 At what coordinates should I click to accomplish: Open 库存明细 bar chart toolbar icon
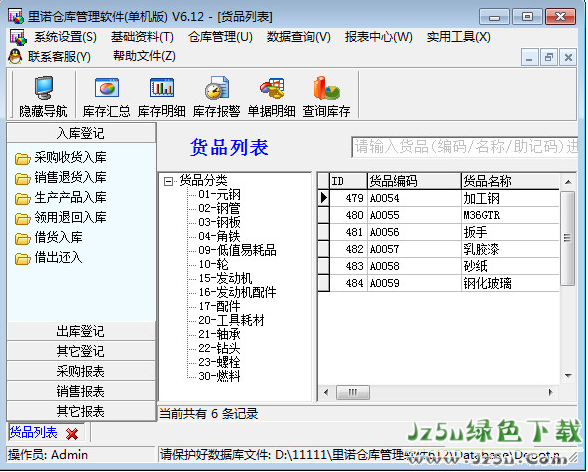click(162, 88)
